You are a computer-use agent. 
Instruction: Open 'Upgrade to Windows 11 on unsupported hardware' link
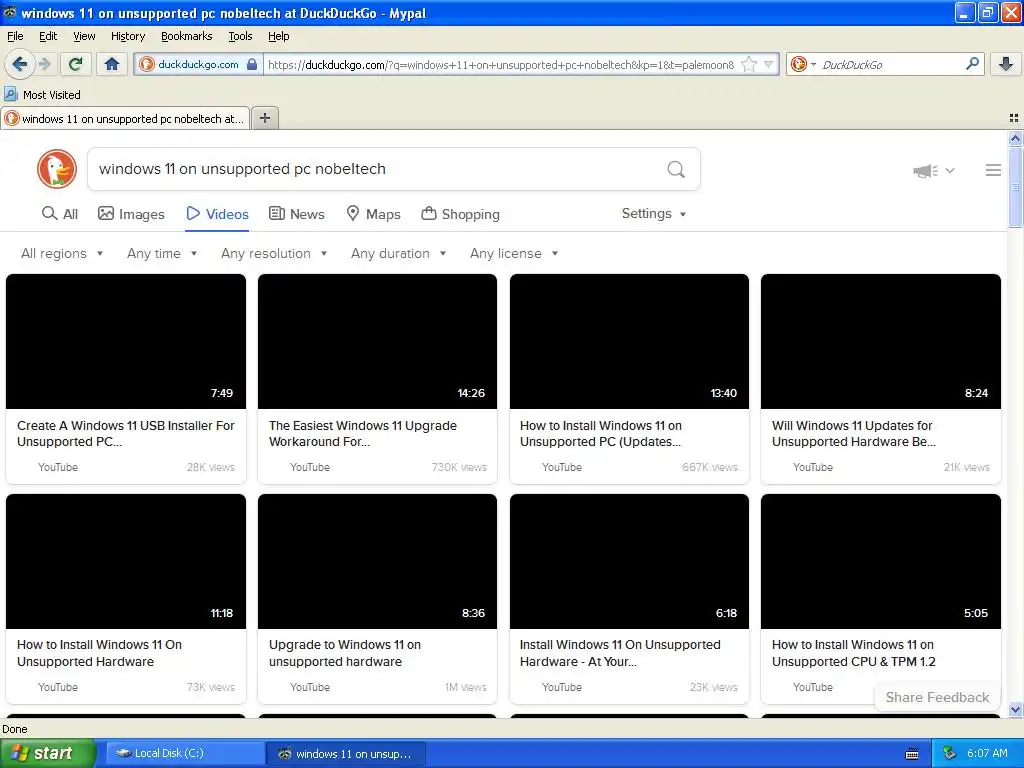click(344, 653)
